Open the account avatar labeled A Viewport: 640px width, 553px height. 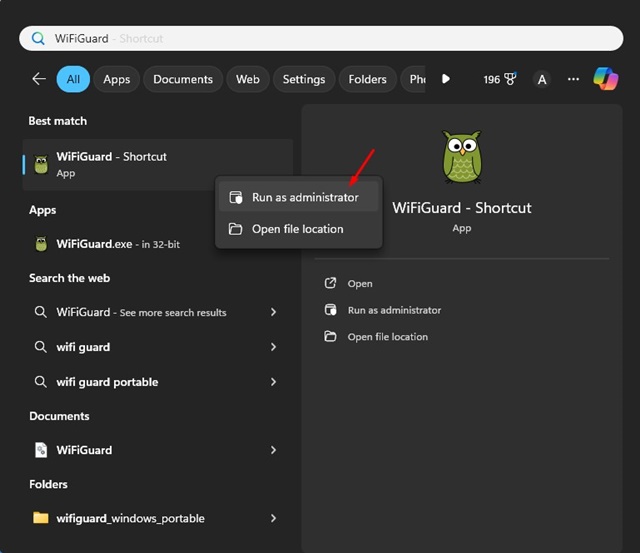point(541,79)
